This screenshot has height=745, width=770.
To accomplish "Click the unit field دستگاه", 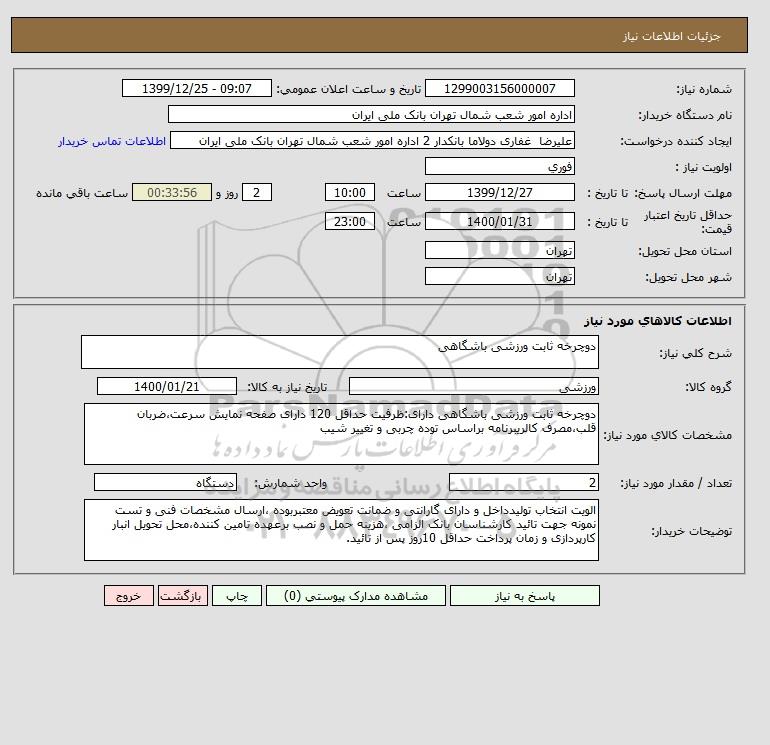I will pyautogui.click(x=165, y=483).
